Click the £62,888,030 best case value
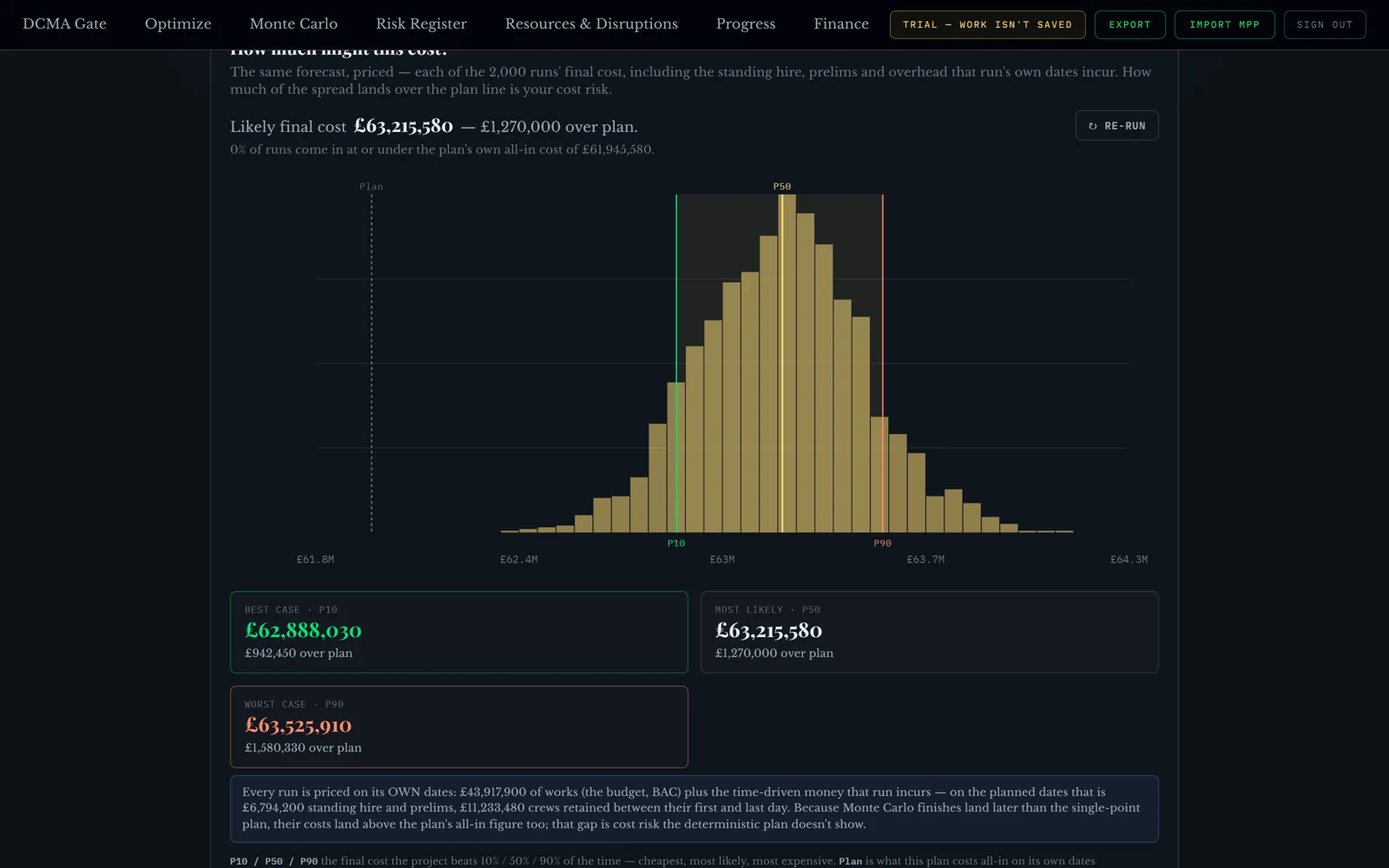Screen dimensions: 1389x868 pyautogui.click(x=303, y=630)
